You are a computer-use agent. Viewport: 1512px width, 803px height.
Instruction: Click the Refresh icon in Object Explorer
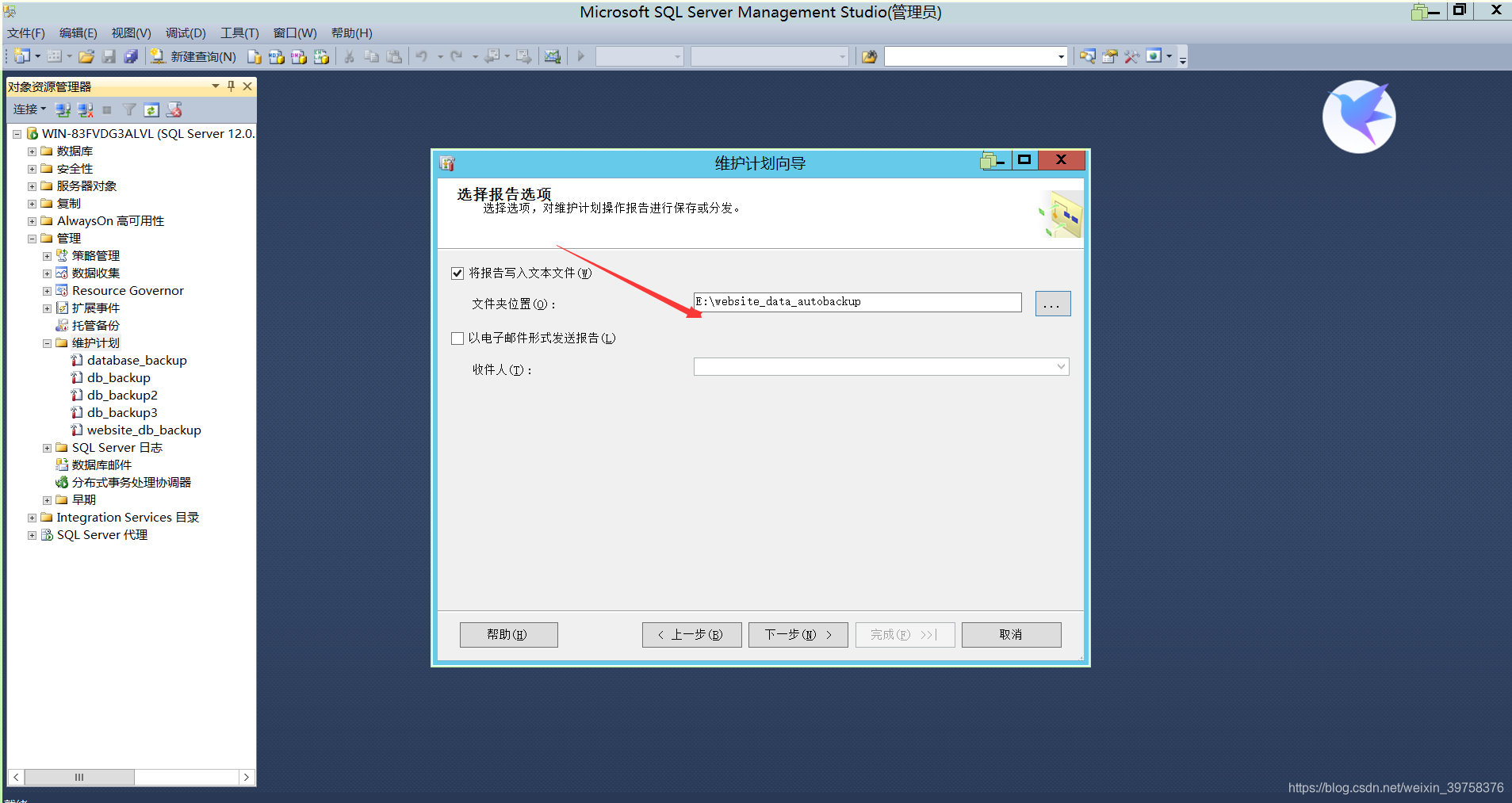tap(151, 109)
